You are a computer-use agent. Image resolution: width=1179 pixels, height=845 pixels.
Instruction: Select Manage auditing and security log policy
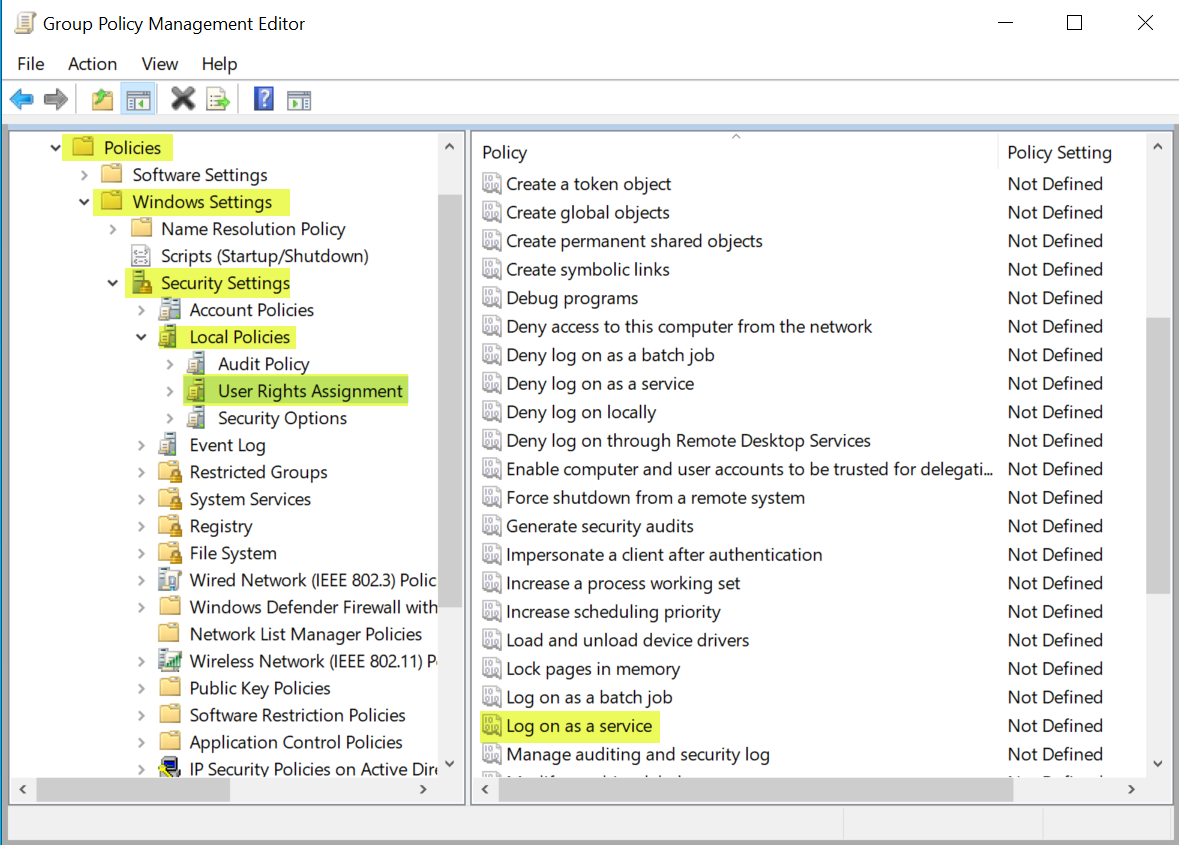[x=638, y=754]
